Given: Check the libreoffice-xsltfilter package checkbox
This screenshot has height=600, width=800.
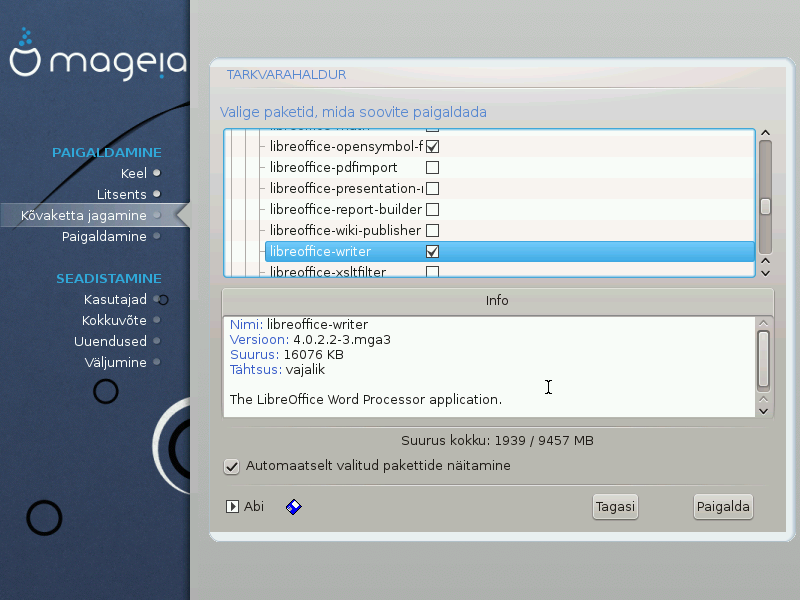Looking at the screenshot, I should (x=432, y=271).
